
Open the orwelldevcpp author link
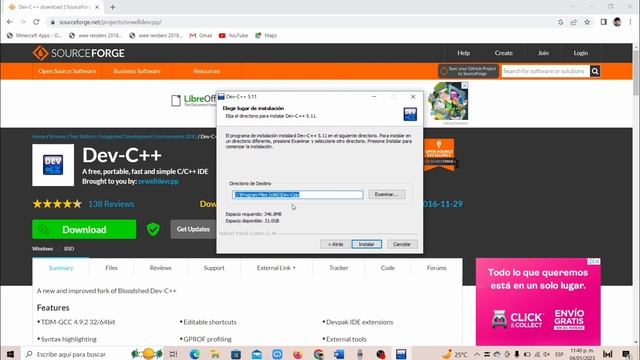pos(158,182)
